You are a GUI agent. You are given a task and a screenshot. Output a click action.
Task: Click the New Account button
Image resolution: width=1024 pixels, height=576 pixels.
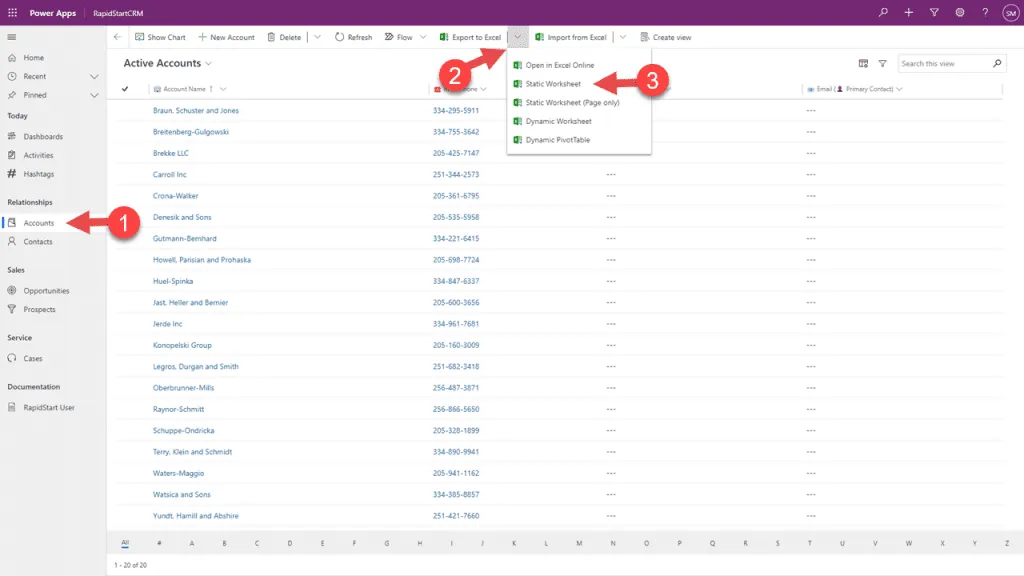[226, 37]
